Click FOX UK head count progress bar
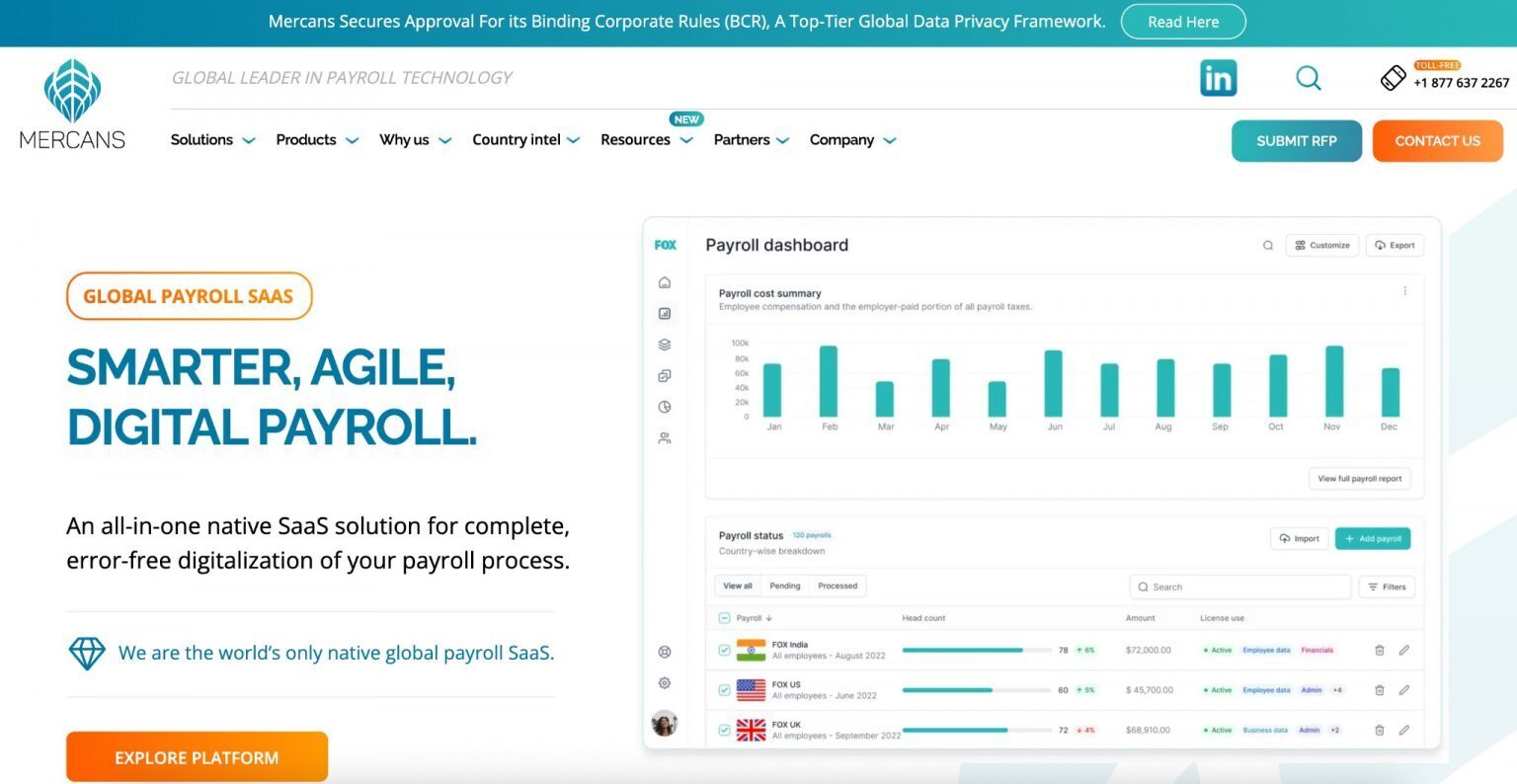This screenshot has width=1517, height=784. coord(977,730)
